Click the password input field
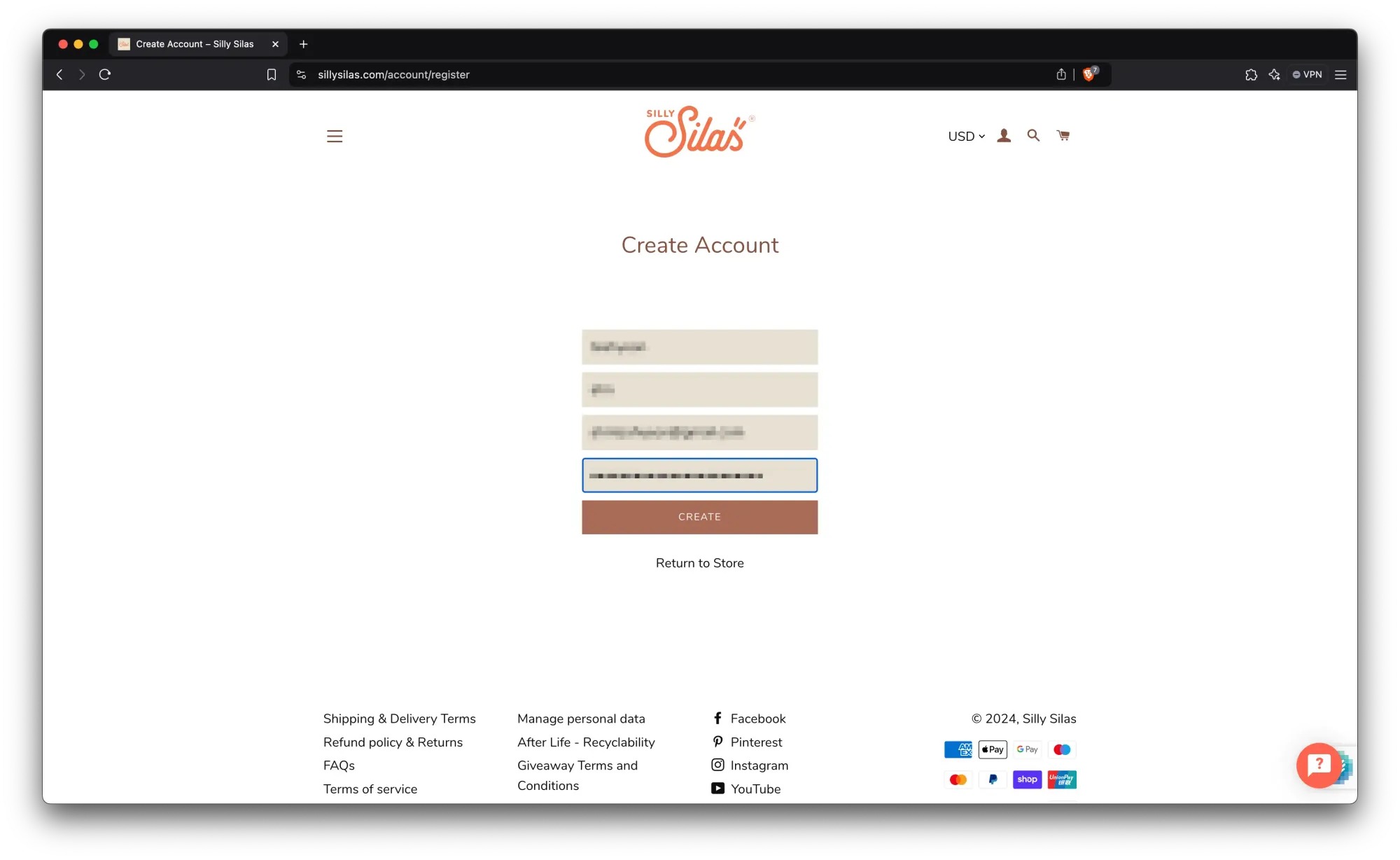The width and height of the screenshot is (1400, 860). click(x=700, y=475)
